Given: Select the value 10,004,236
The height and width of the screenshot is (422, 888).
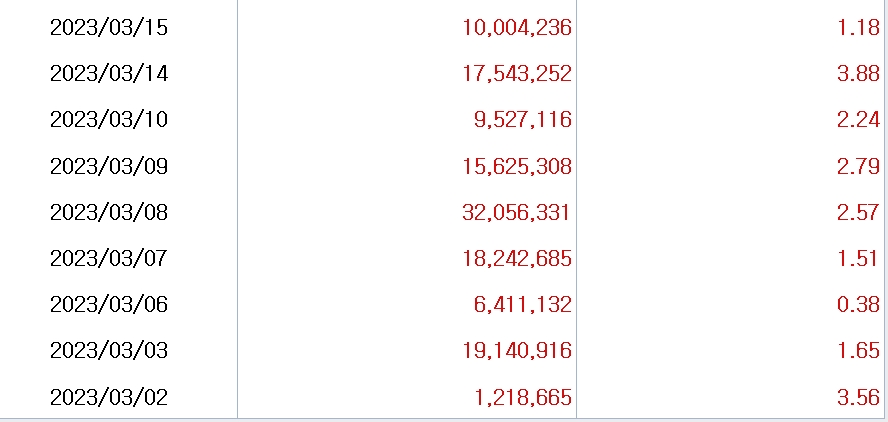Looking at the screenshot, I should click(517, 27).
